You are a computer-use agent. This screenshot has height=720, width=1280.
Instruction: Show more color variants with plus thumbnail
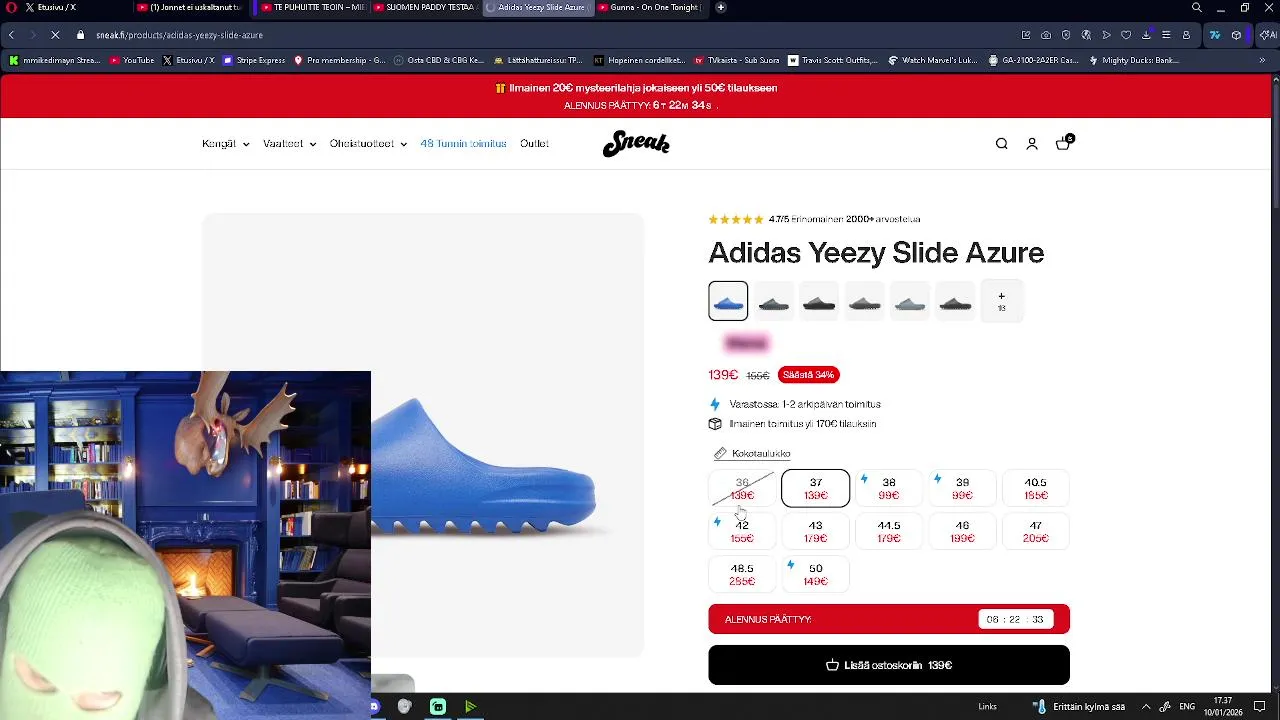point(1001,301)
